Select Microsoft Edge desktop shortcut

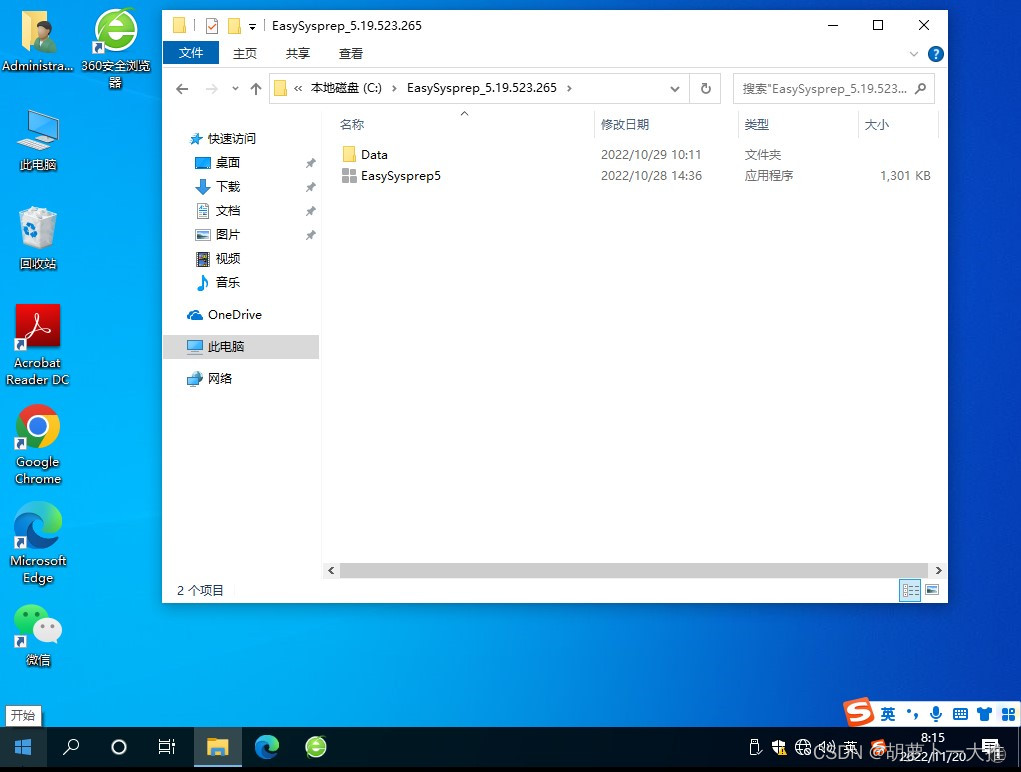[x=38, y=544]
